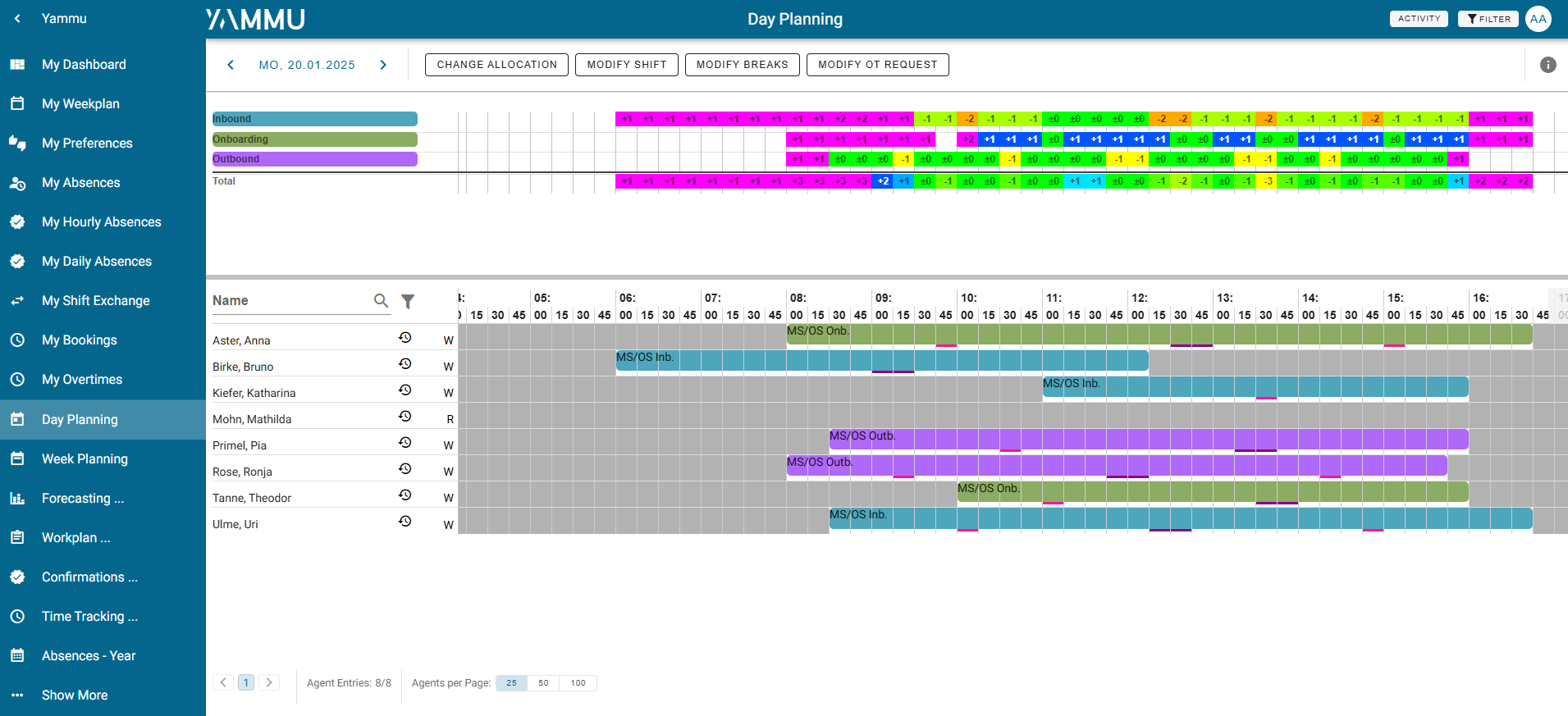1568x716 pixels.
Task: Click the Modify Breaks button
Action: [742, 65]
